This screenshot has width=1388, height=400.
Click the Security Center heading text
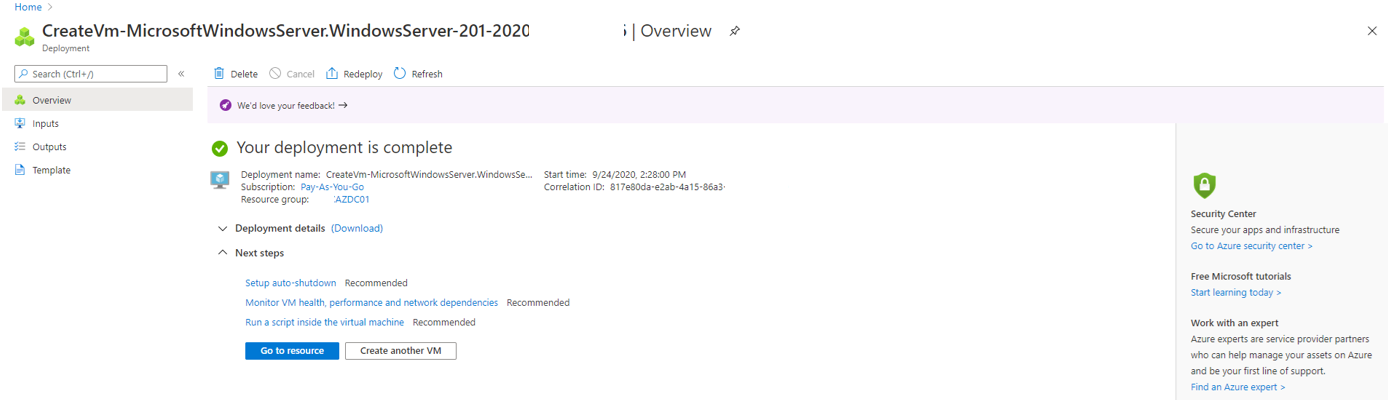tap(1223, 214)
